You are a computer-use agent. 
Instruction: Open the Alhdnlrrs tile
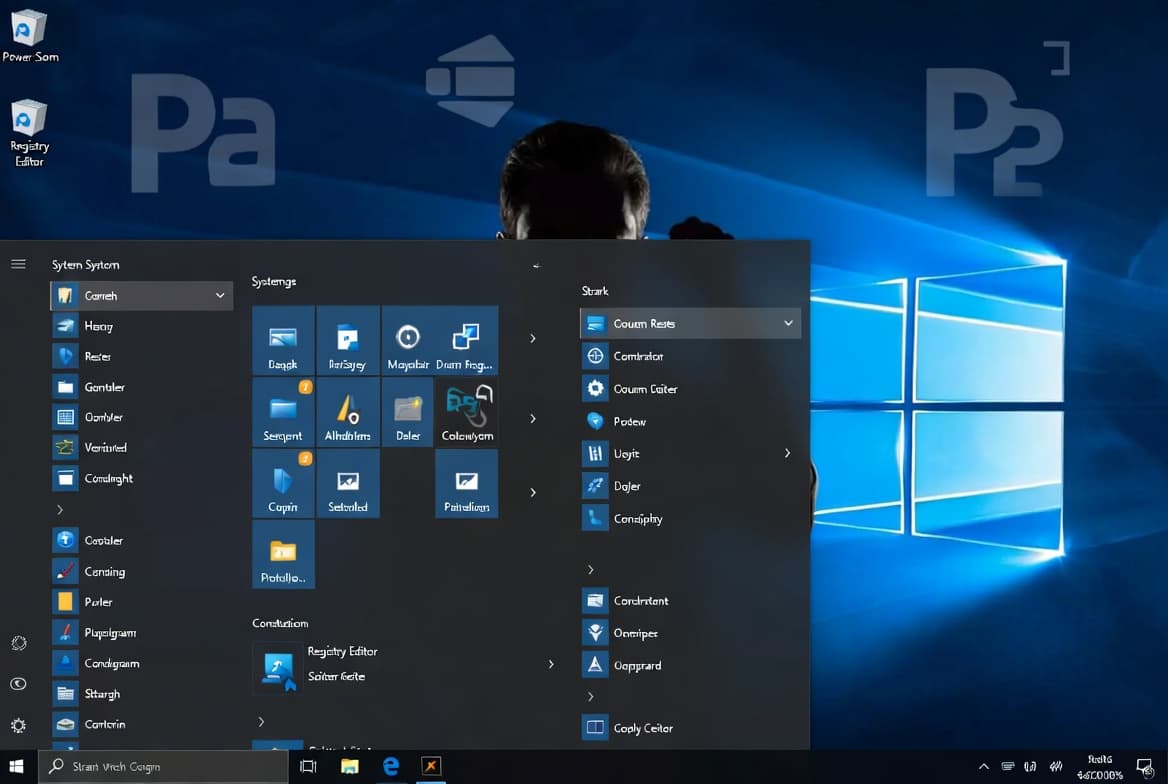348,411
